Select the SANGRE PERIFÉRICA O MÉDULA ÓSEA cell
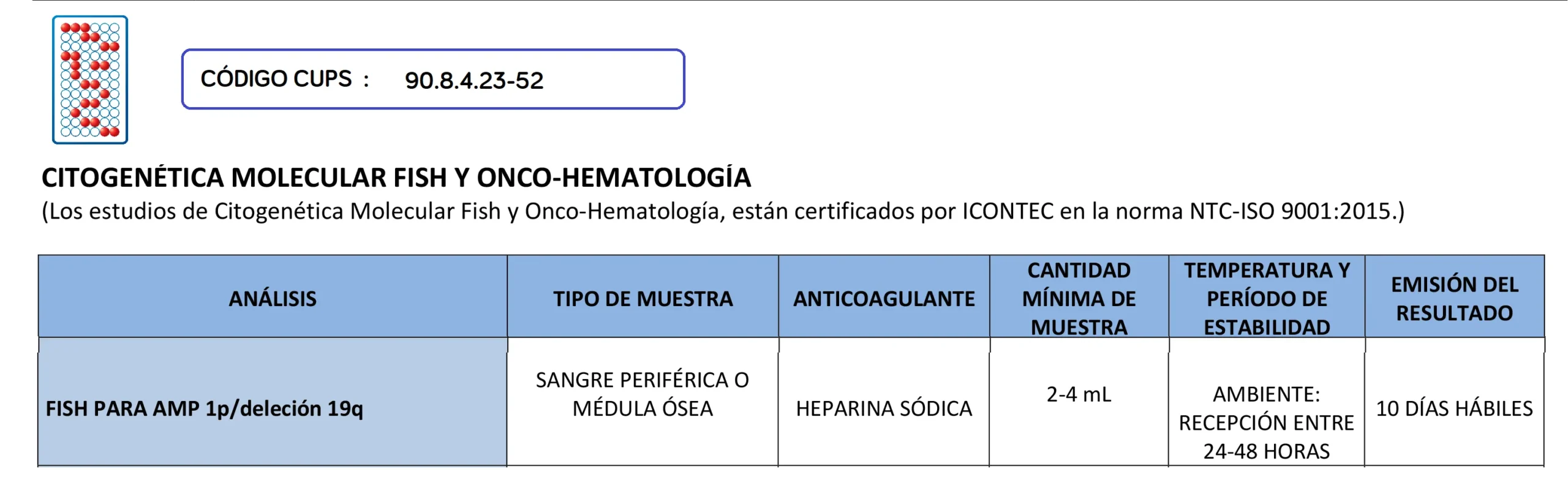The height and width of the screenshot is (502, 1568). click(643, 394)
